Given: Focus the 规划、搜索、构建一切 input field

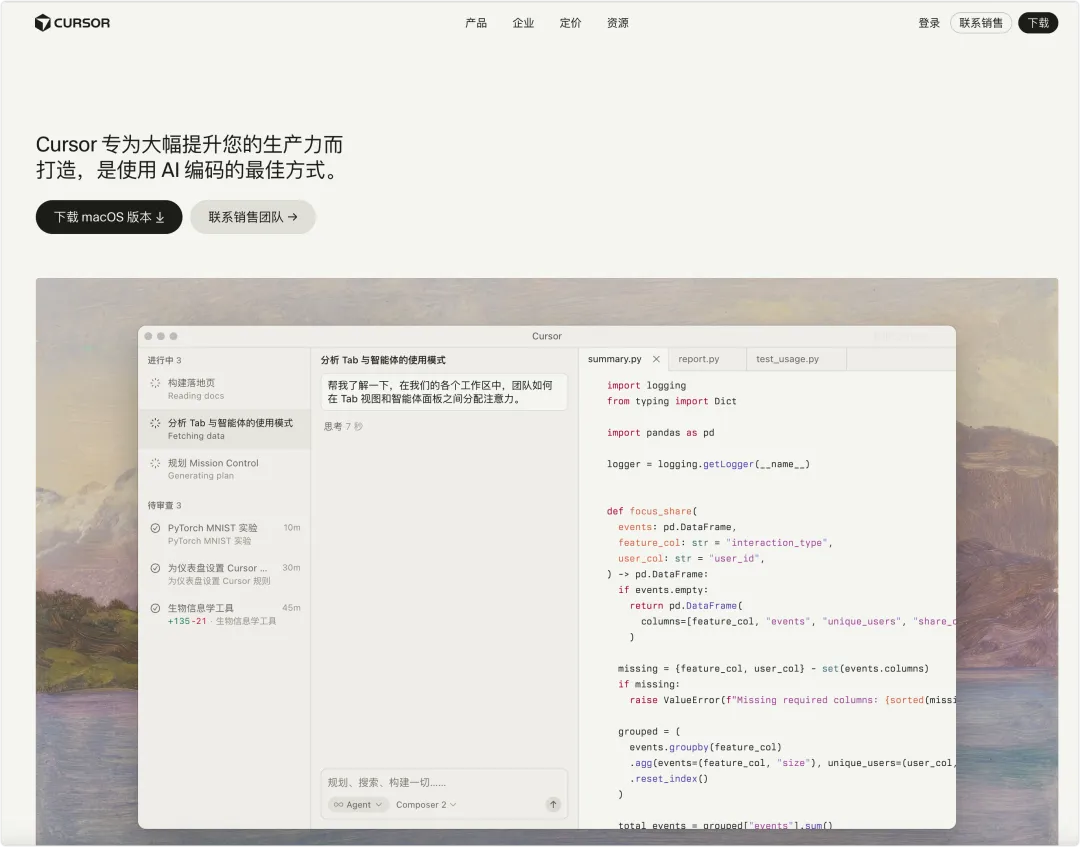Looking at the screenshot, I should point(444,782).
